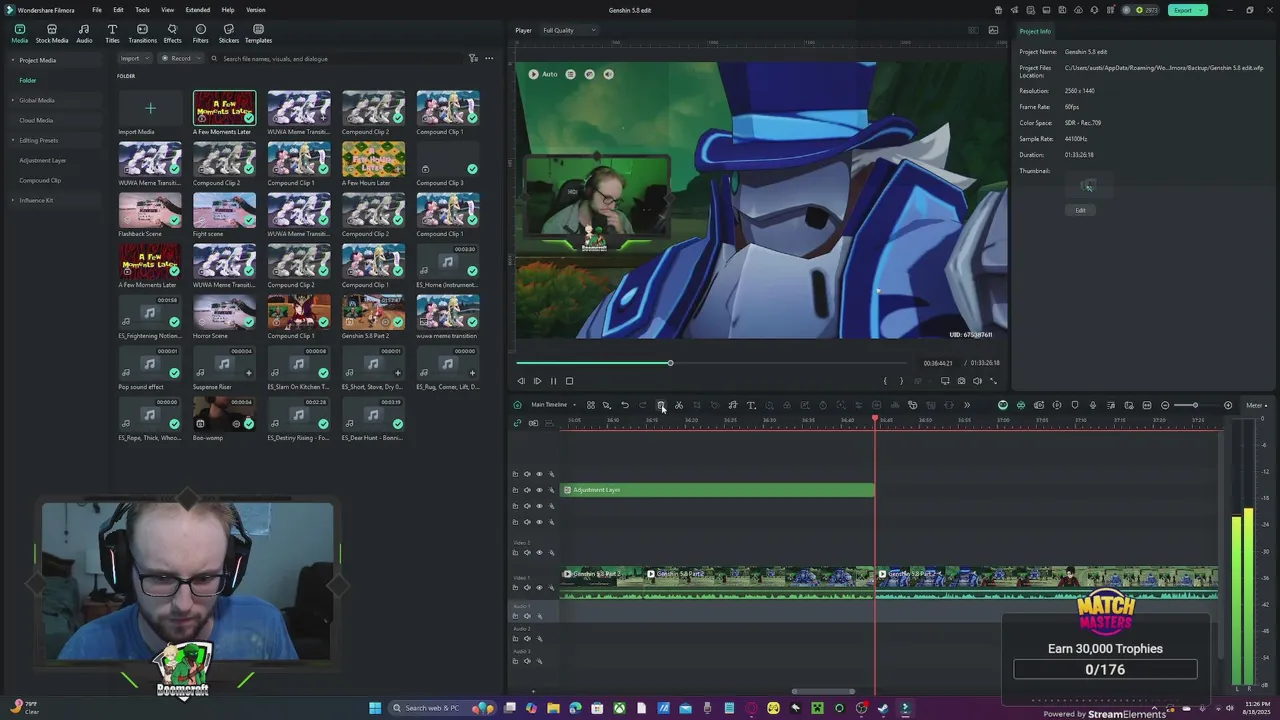Click the Import Media plus tile

[150, 108]
